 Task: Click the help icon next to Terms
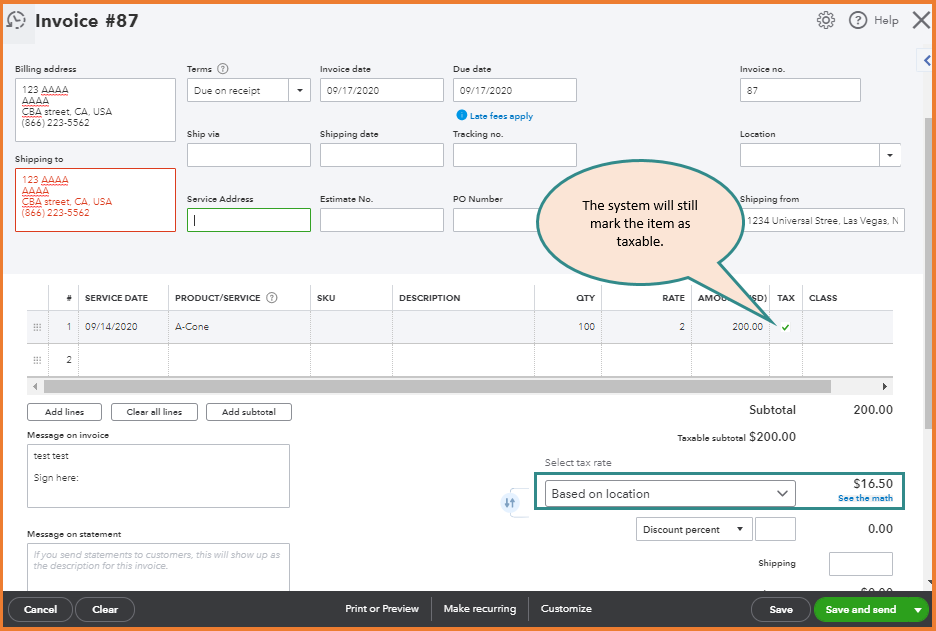point(220,68)
